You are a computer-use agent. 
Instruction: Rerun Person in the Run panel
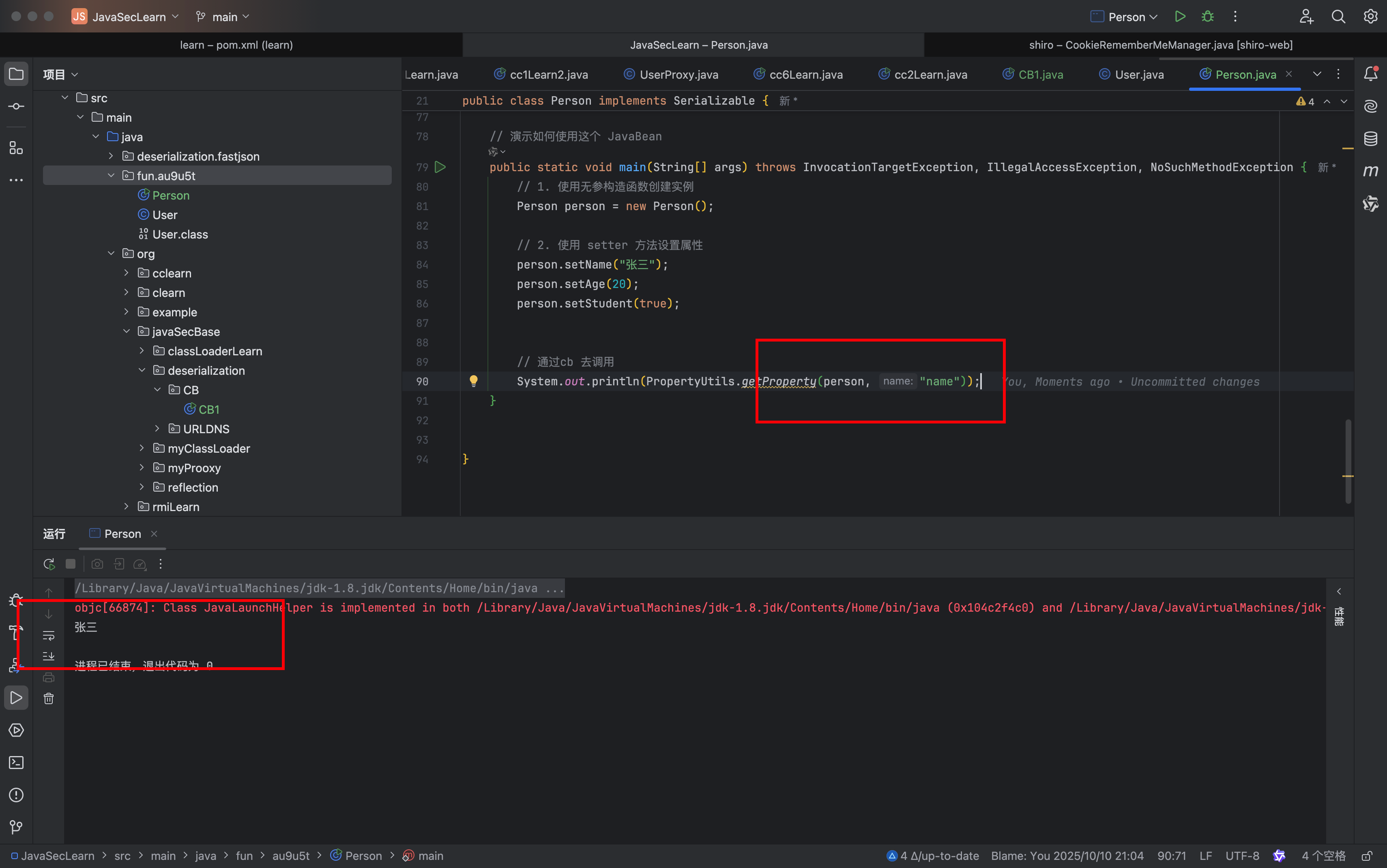click(49, 564)
